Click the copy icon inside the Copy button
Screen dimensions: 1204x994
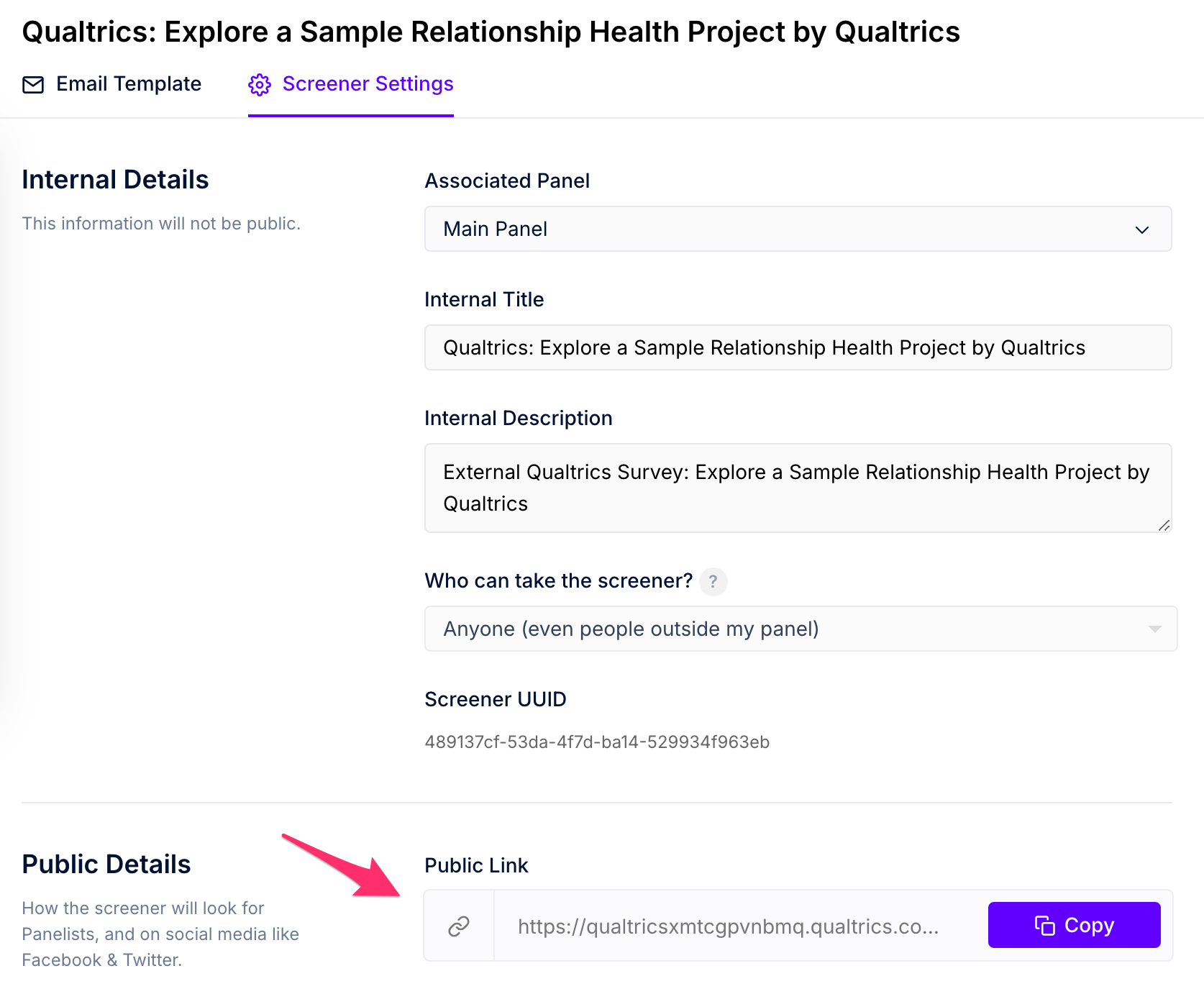(1045, 926)
